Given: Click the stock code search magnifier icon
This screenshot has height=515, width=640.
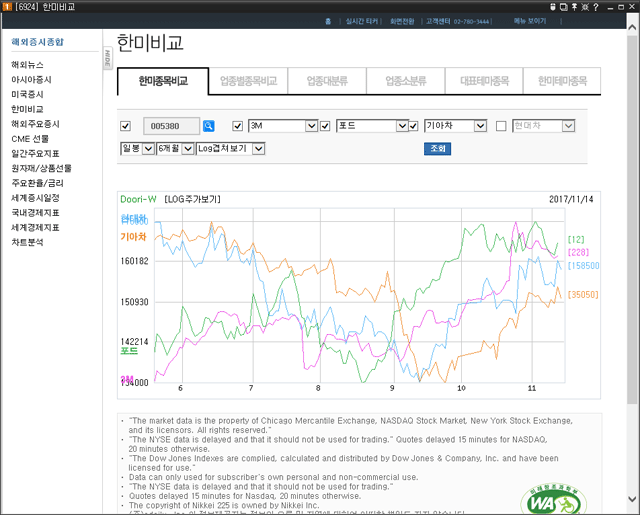Looking at the screenshot, I should tap(209, 126).
